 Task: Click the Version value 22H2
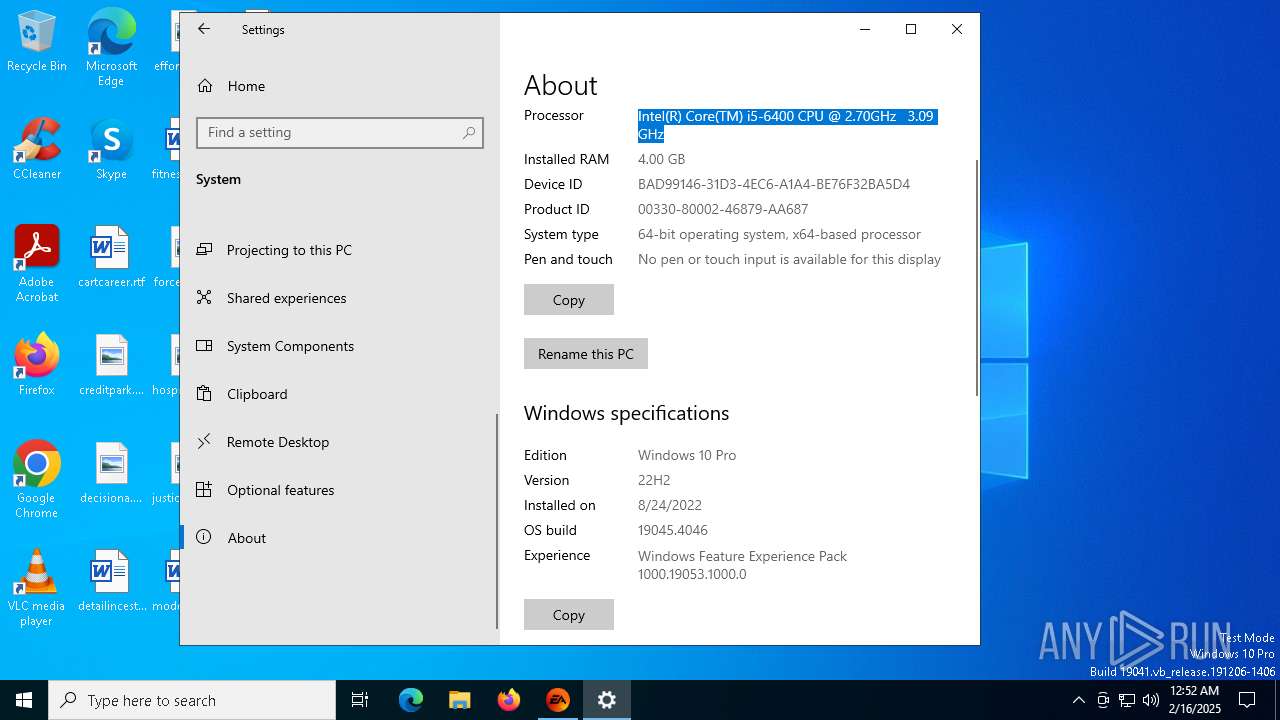click(654, 480)
